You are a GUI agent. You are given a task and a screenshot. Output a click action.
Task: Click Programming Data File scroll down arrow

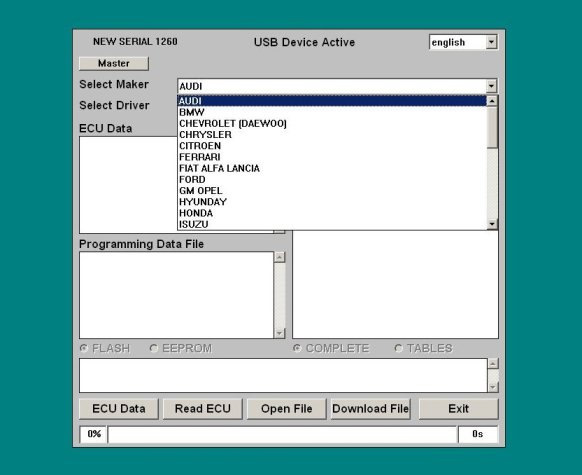(x=279, y=333)
